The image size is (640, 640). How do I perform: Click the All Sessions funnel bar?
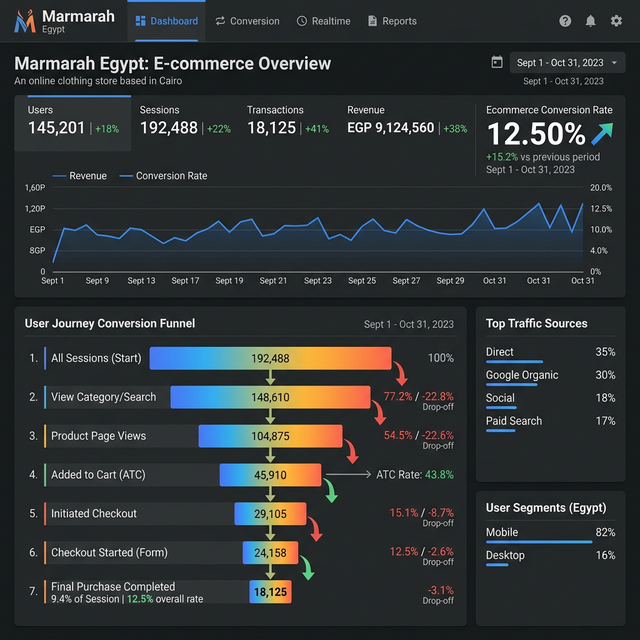point(270,358)
